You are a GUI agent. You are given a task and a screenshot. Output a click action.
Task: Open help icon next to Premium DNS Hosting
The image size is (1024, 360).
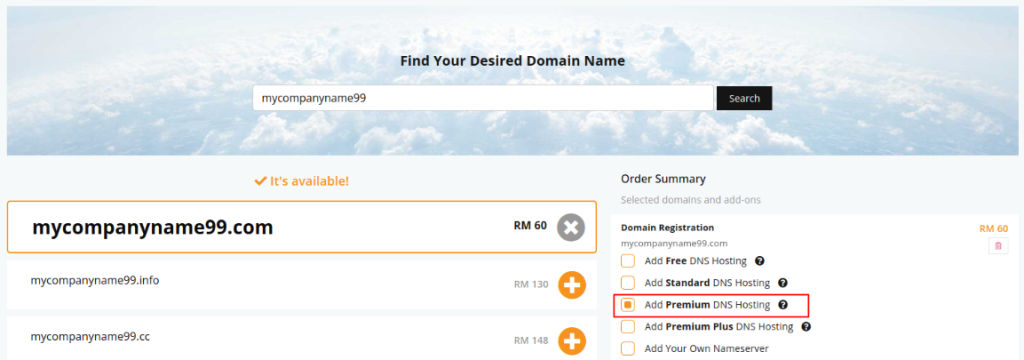782,304
